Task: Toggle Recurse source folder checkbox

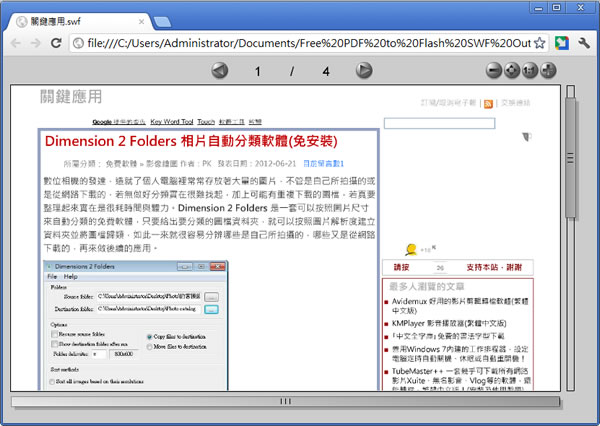Action: [54, 334]
